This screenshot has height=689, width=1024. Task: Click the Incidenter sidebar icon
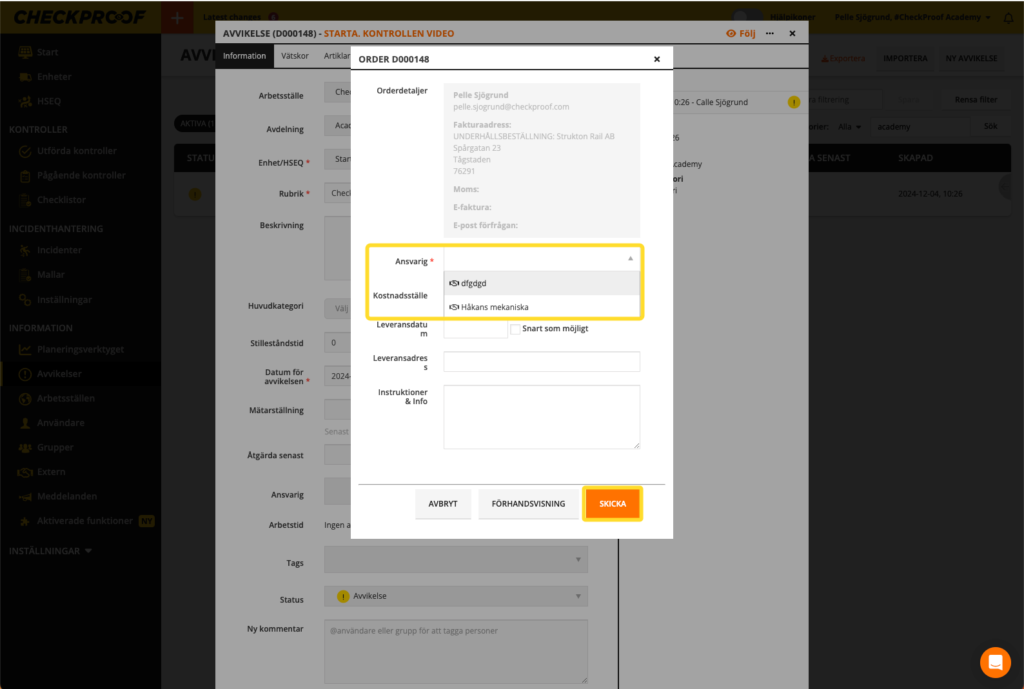pyautogui.click(x=26, y=250)
